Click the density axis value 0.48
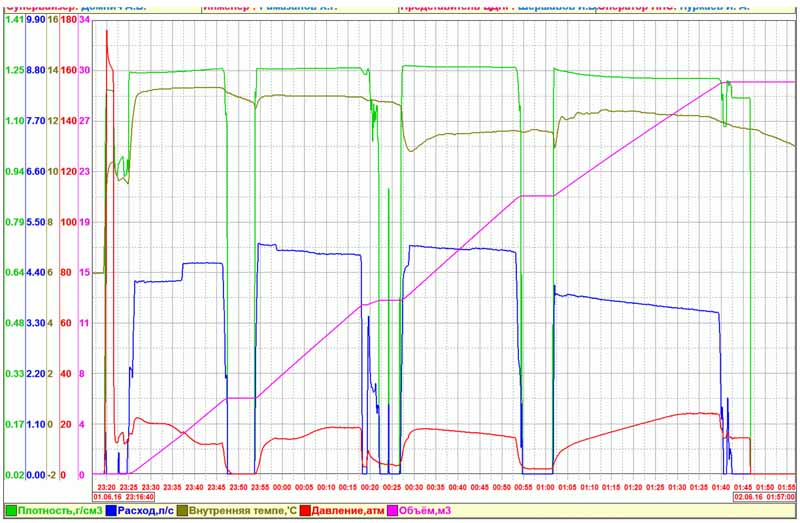Viewport: 800px width, 523px height. (x=14, y=323)
